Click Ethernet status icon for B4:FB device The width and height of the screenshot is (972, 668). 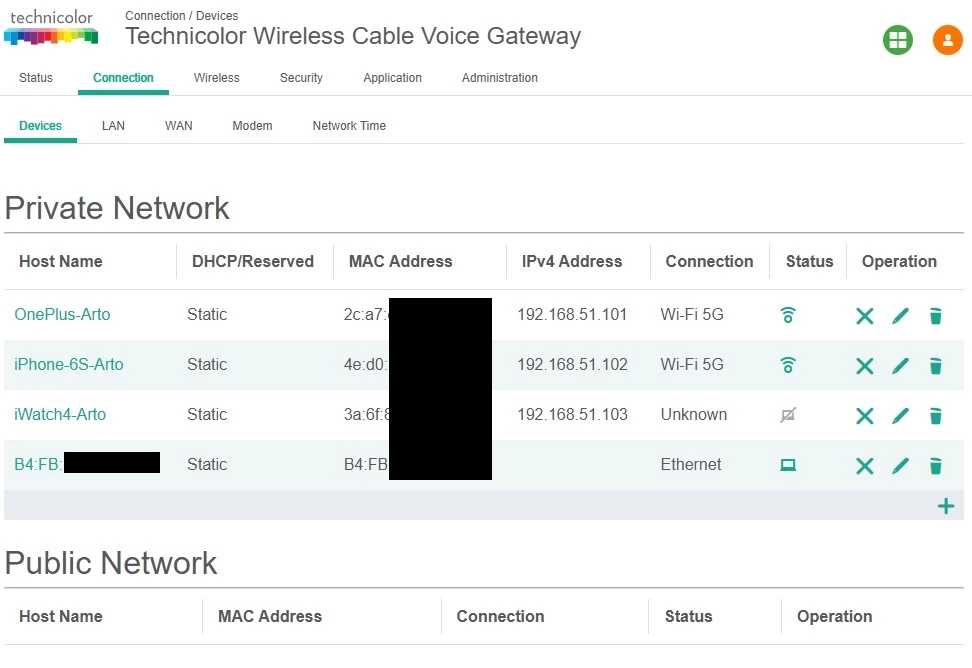pyautogui.click(x=788, y=465)
